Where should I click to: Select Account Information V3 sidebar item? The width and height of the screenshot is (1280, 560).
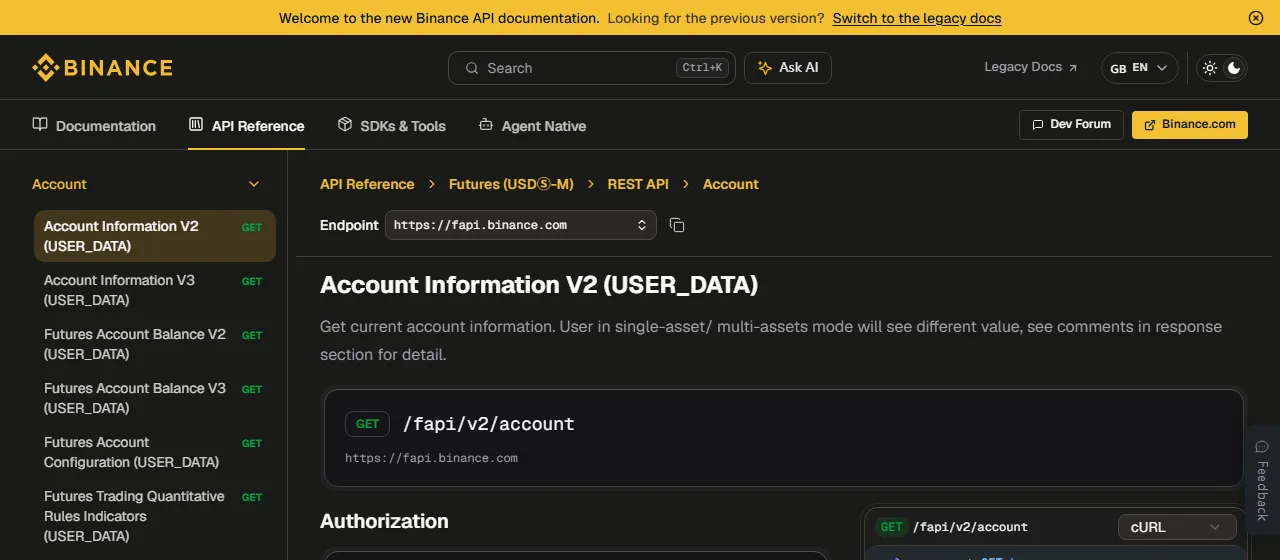tap(154, 290)
